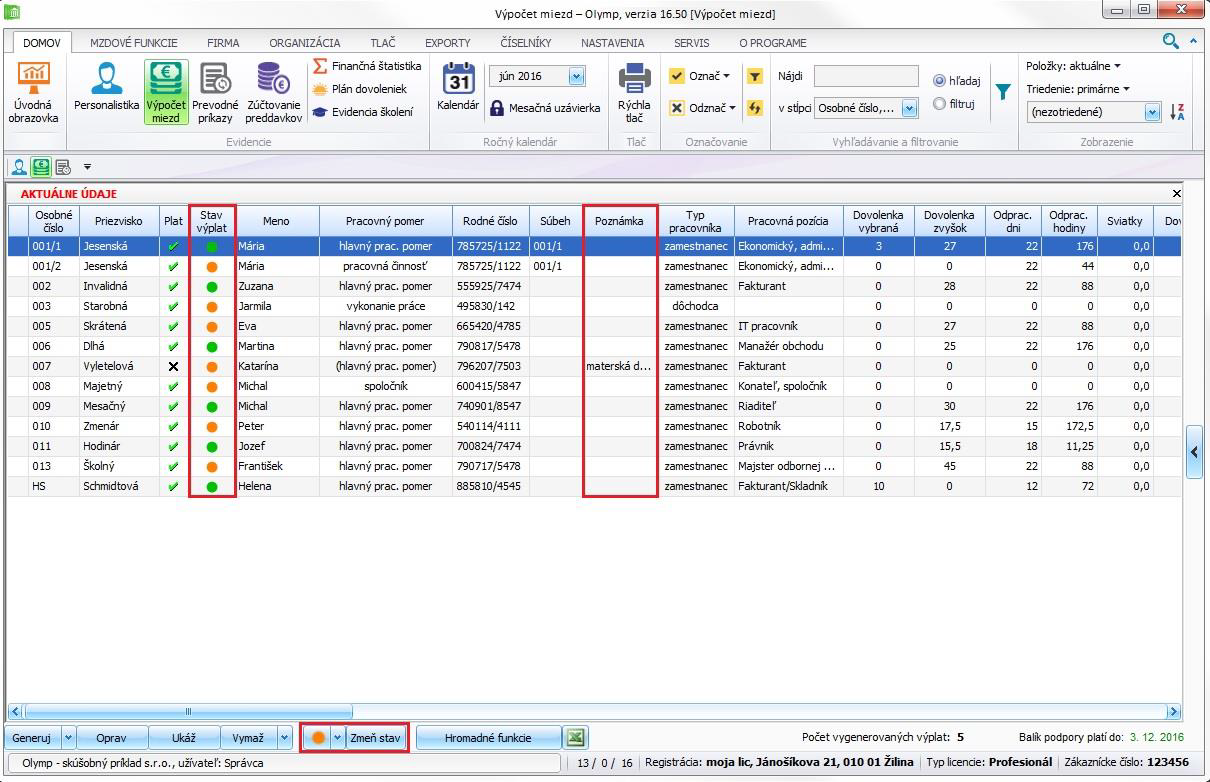
Task: Click the Stav výplat column header
Action: 211,220
